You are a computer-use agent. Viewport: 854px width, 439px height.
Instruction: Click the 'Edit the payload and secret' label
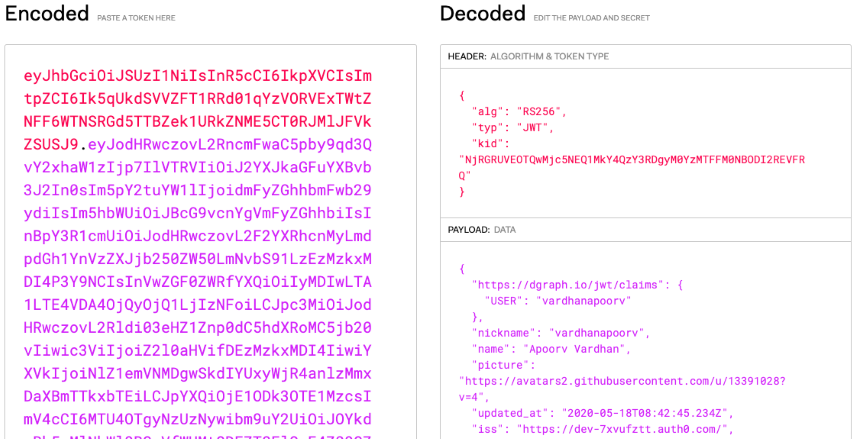(591, 17)
